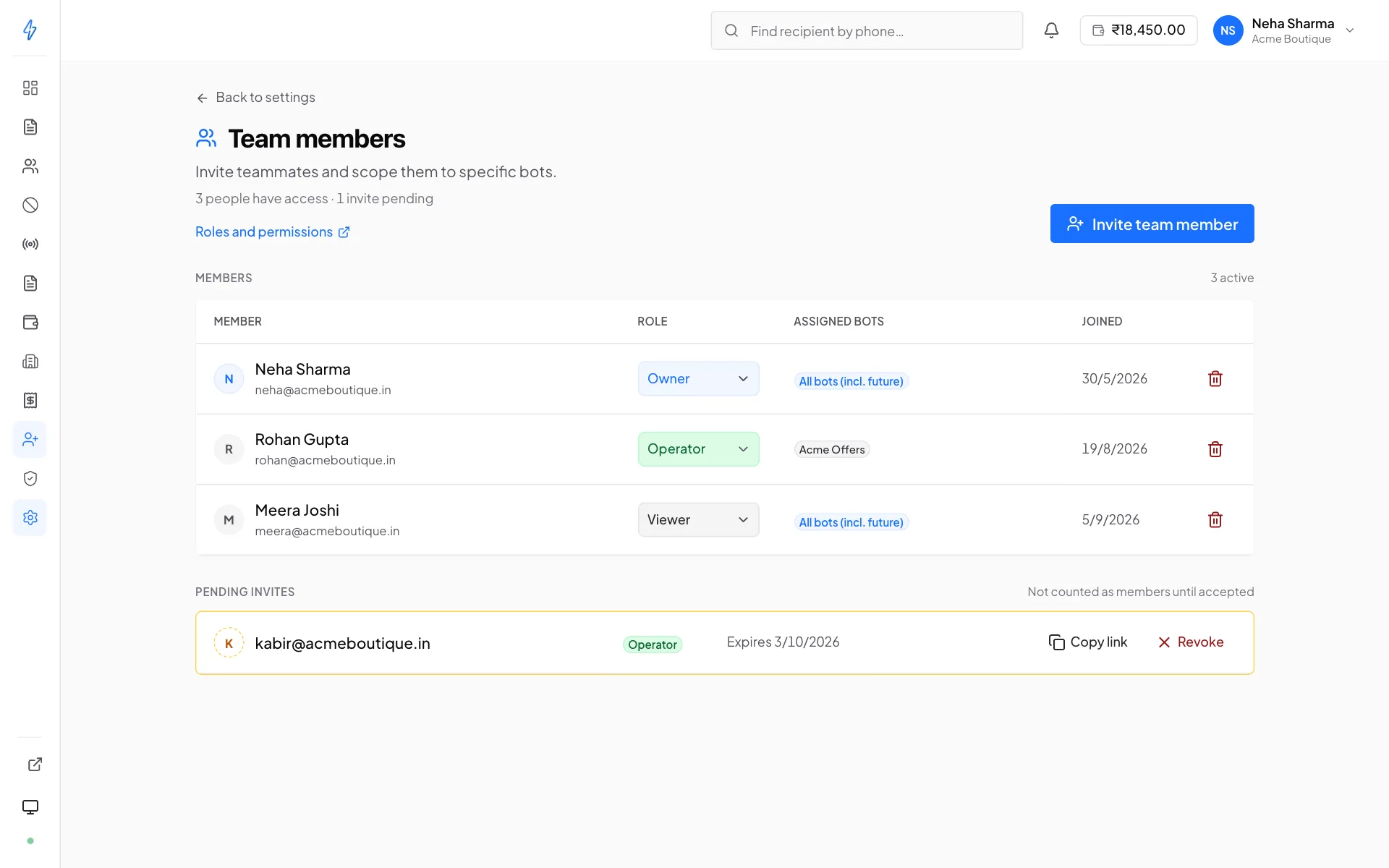The width and height of the screenshot is (1389, 868).
Task: Open the contacts people icon in sidebar
Action: pyautogui.click(x=30, y=166)
